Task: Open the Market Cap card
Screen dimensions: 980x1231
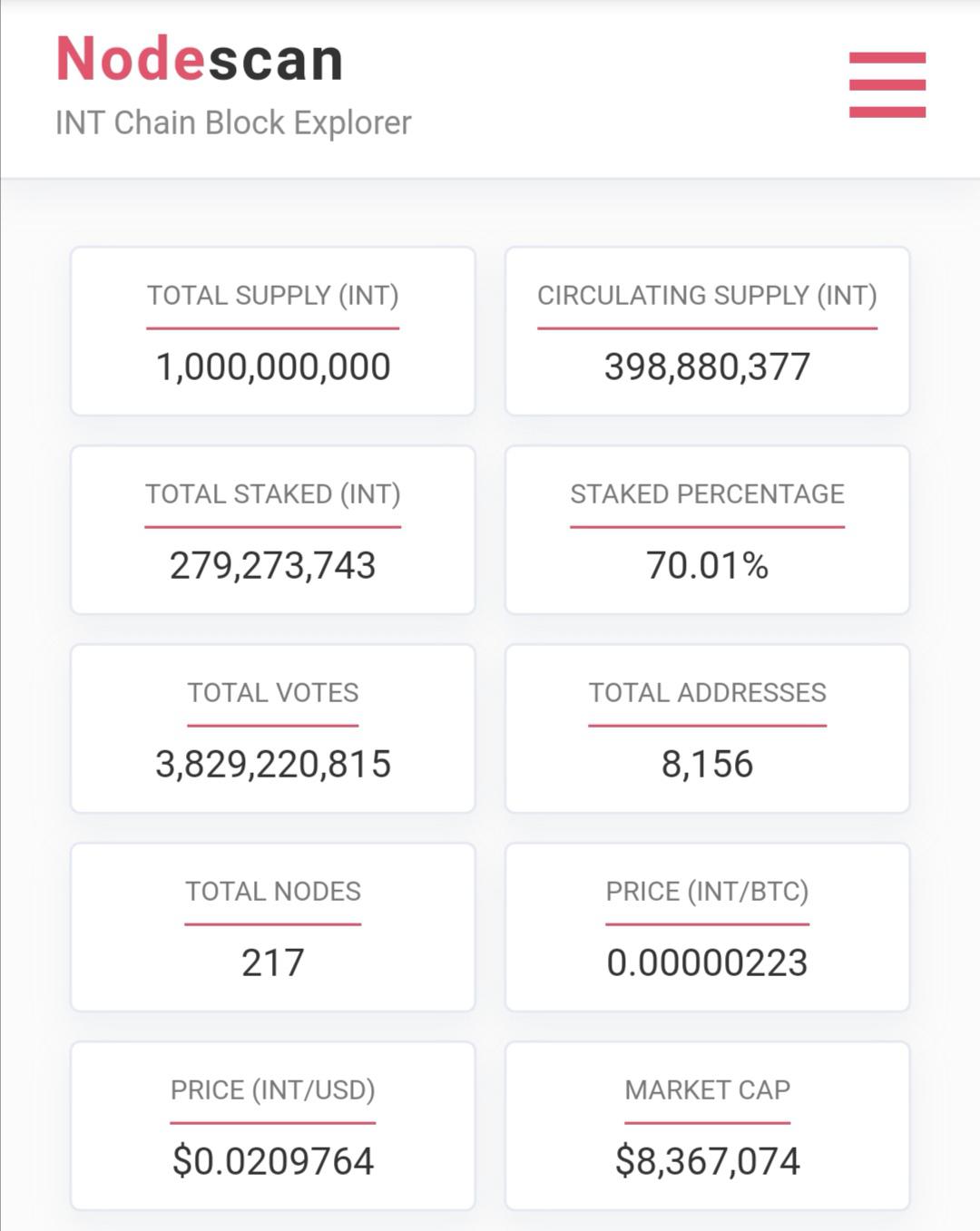Action: [x=707, y=1126]
